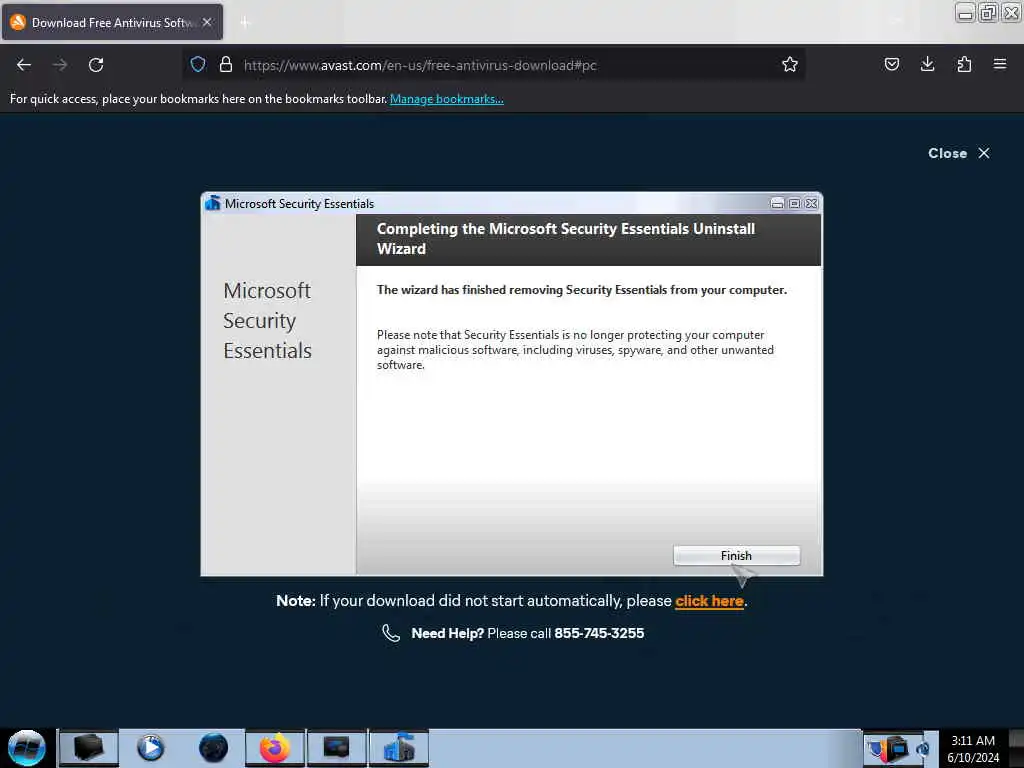1024x768 pixels.
Task: Click the Avast logo favicon in tab
Action: (x=18, y=22)
